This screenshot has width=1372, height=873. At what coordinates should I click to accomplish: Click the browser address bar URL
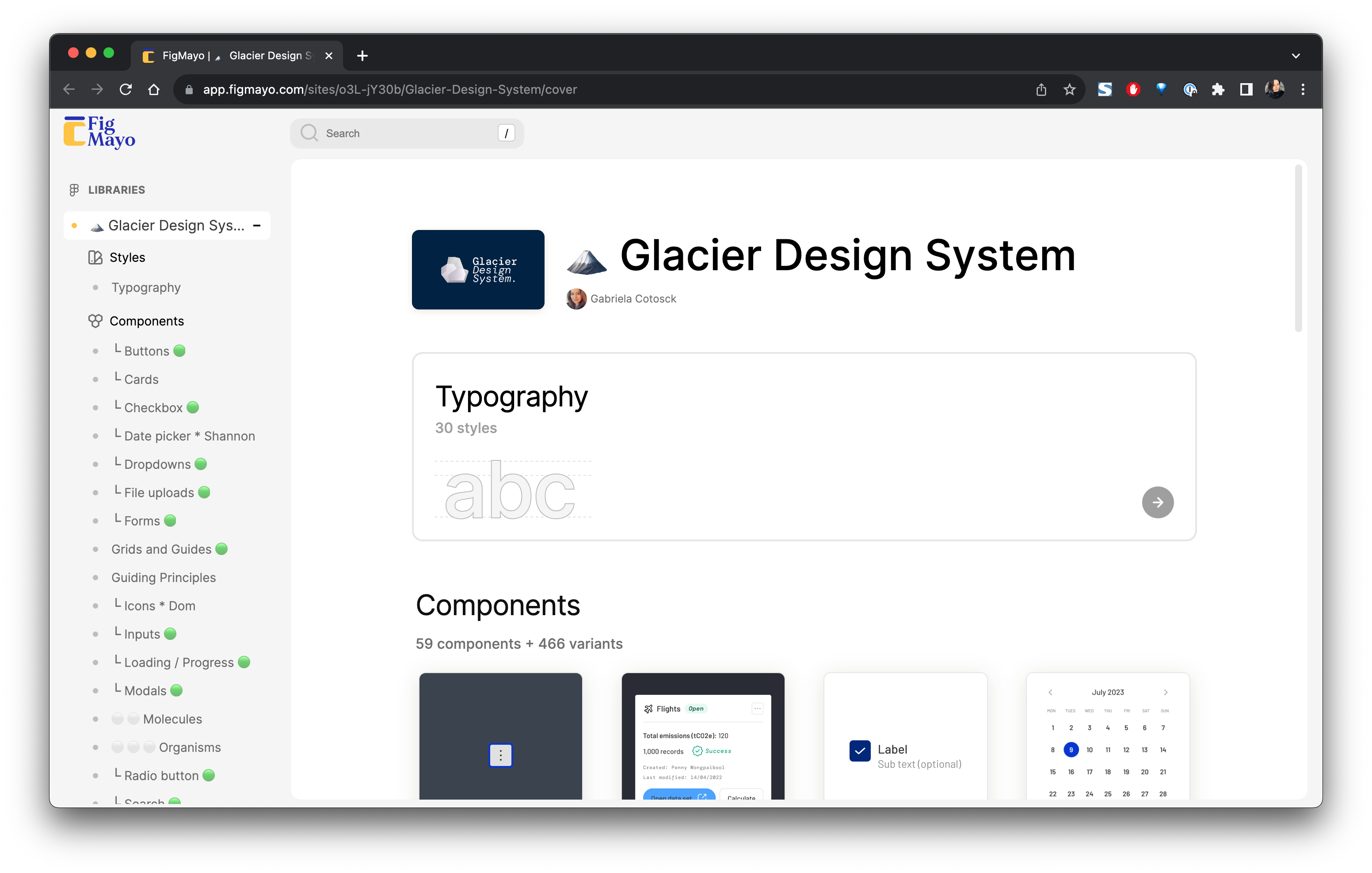click(390, 90)
